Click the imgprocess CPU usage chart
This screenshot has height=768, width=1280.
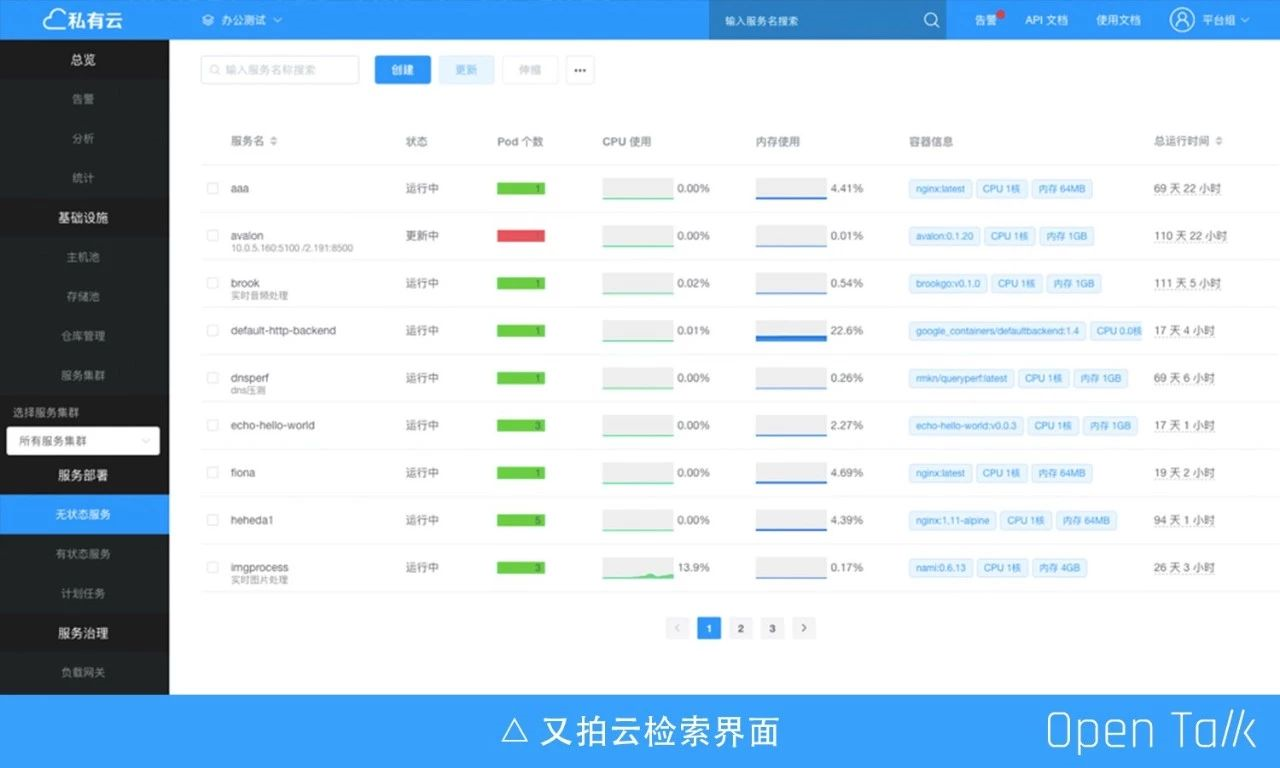click(x=638, y=567)
